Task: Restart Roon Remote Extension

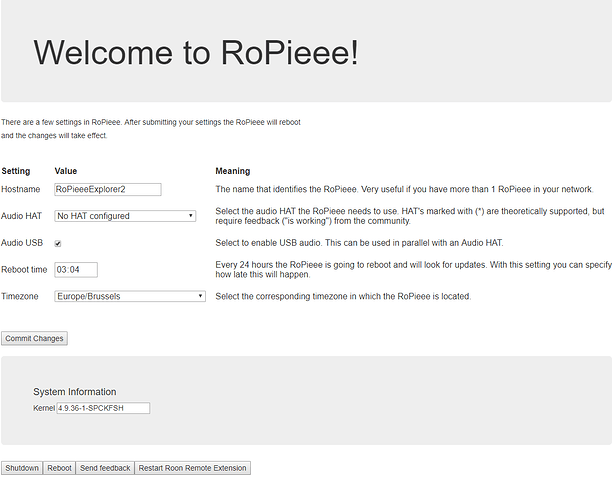Action: coord(192,468)
